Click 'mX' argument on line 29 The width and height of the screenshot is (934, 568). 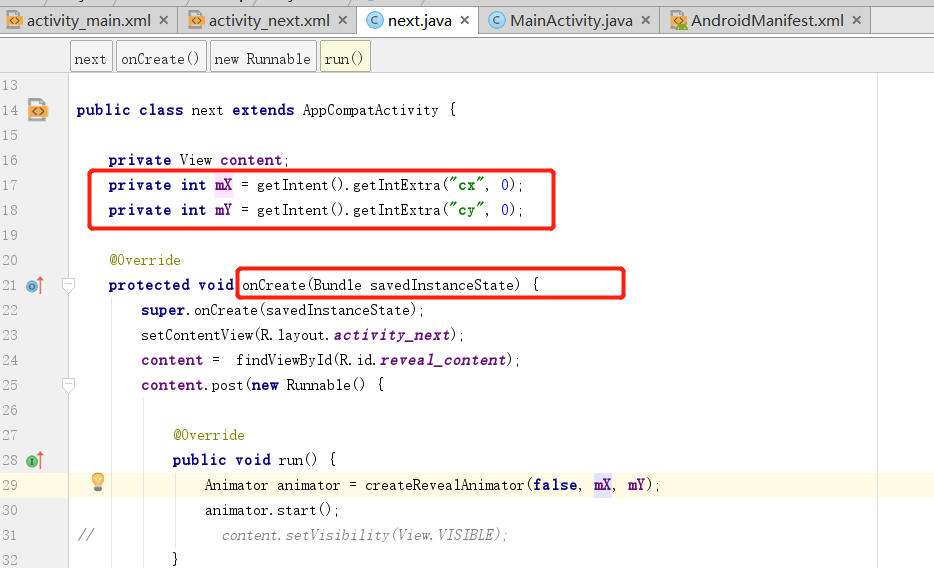point(603,485)
